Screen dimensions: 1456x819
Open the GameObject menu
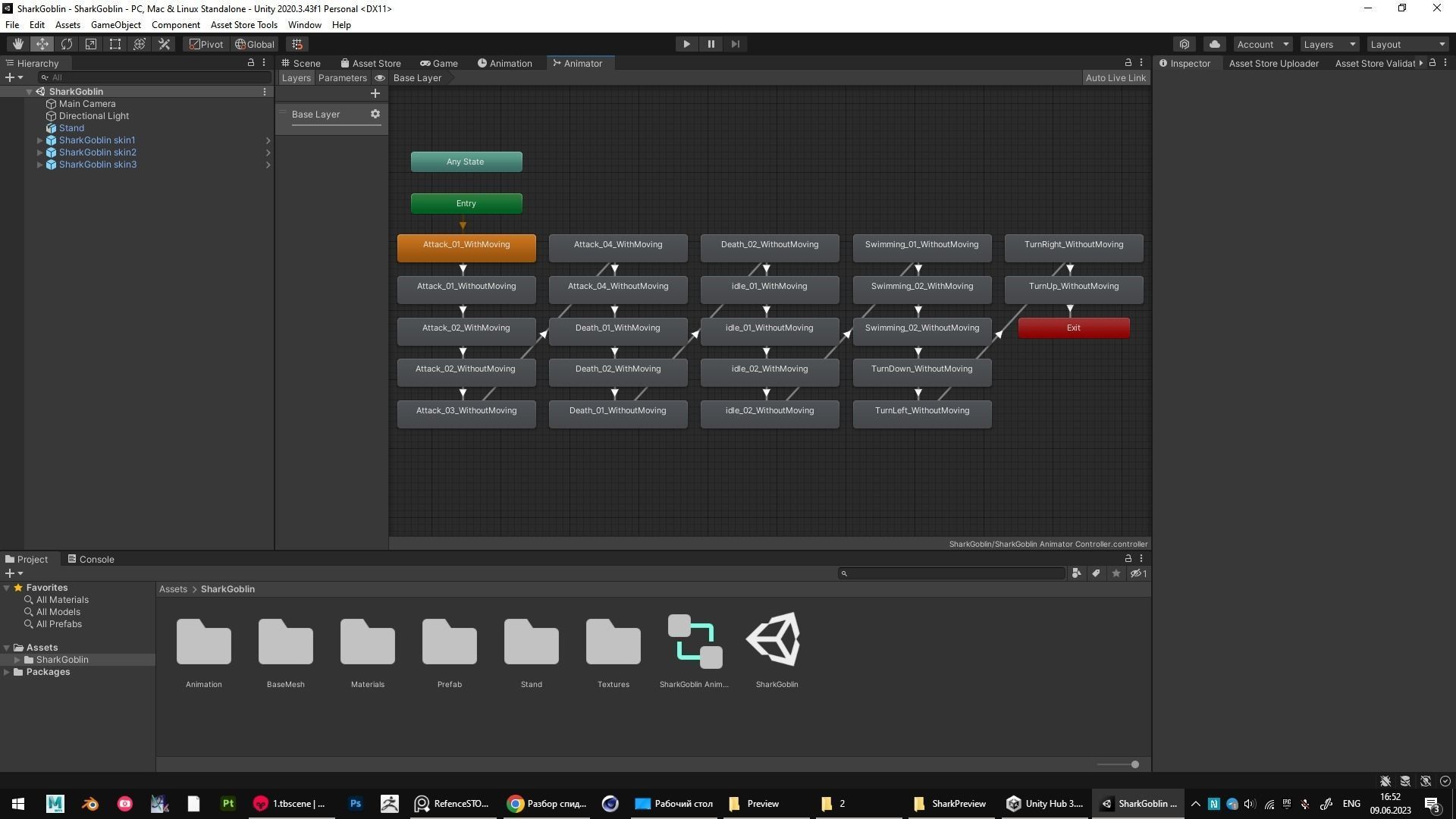click(115, 25)
